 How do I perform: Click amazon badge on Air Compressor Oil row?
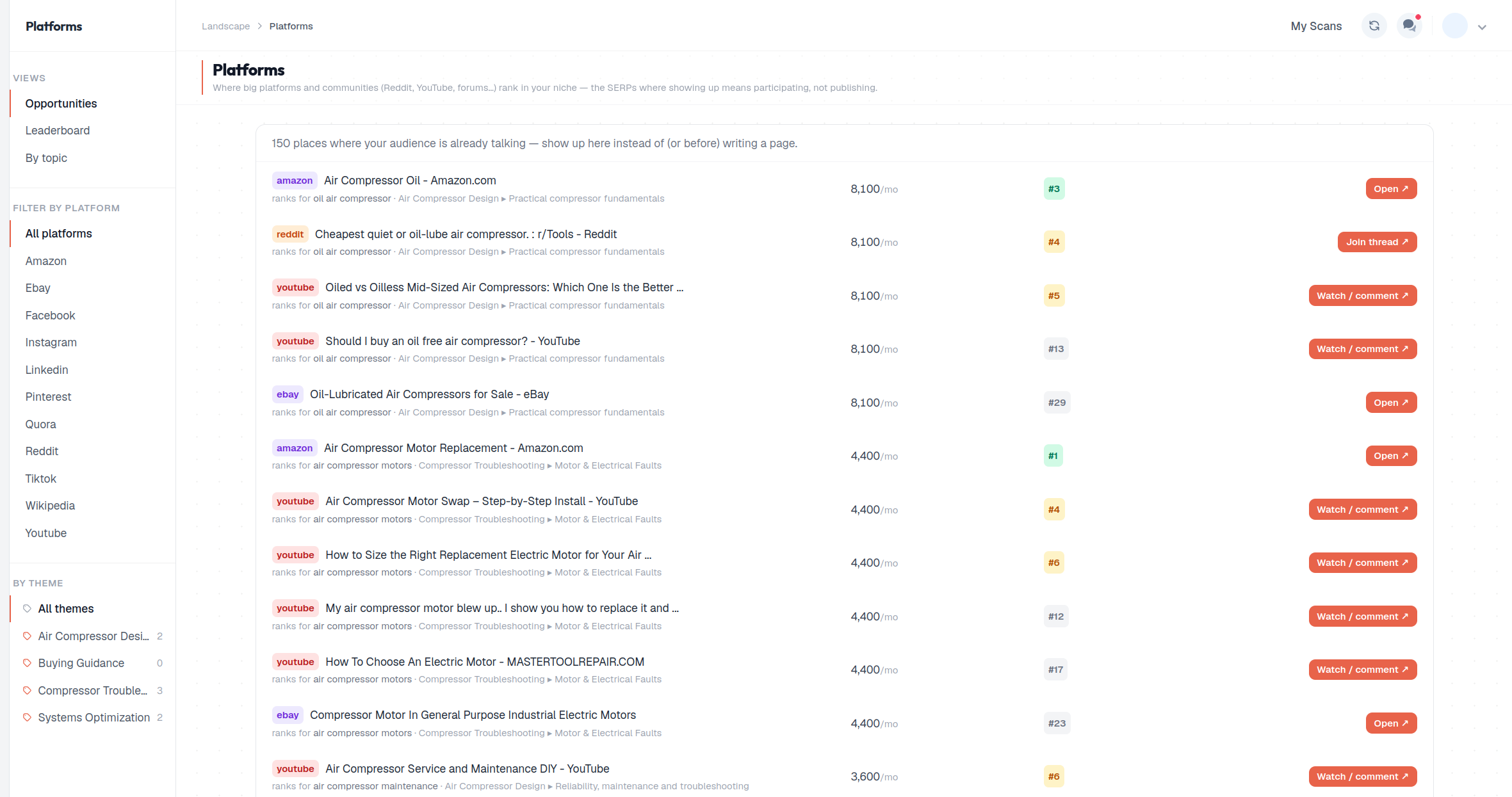[295, 181]
